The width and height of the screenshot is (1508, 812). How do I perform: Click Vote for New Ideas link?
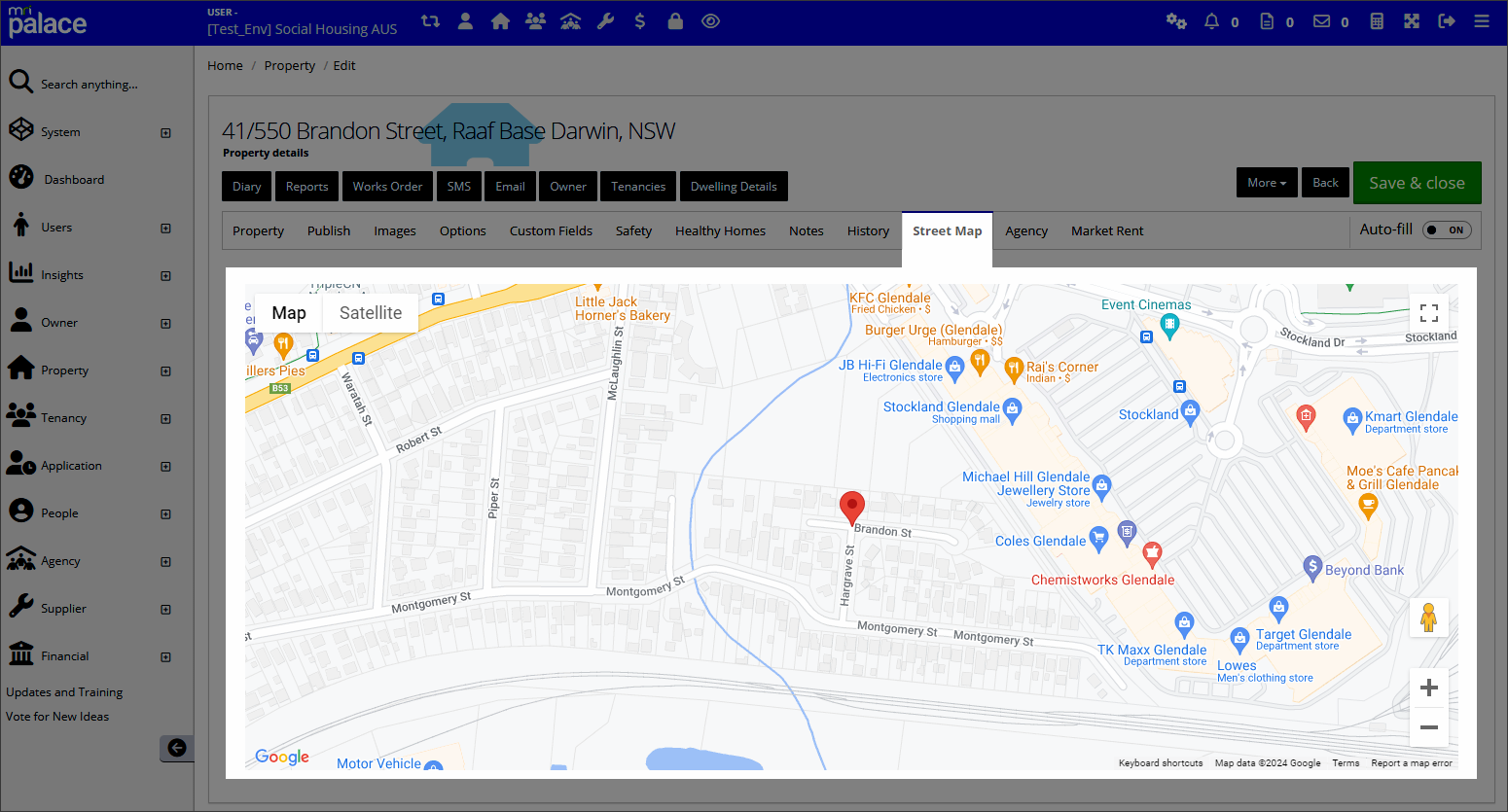pyautogui.click(x=57, y=717)
